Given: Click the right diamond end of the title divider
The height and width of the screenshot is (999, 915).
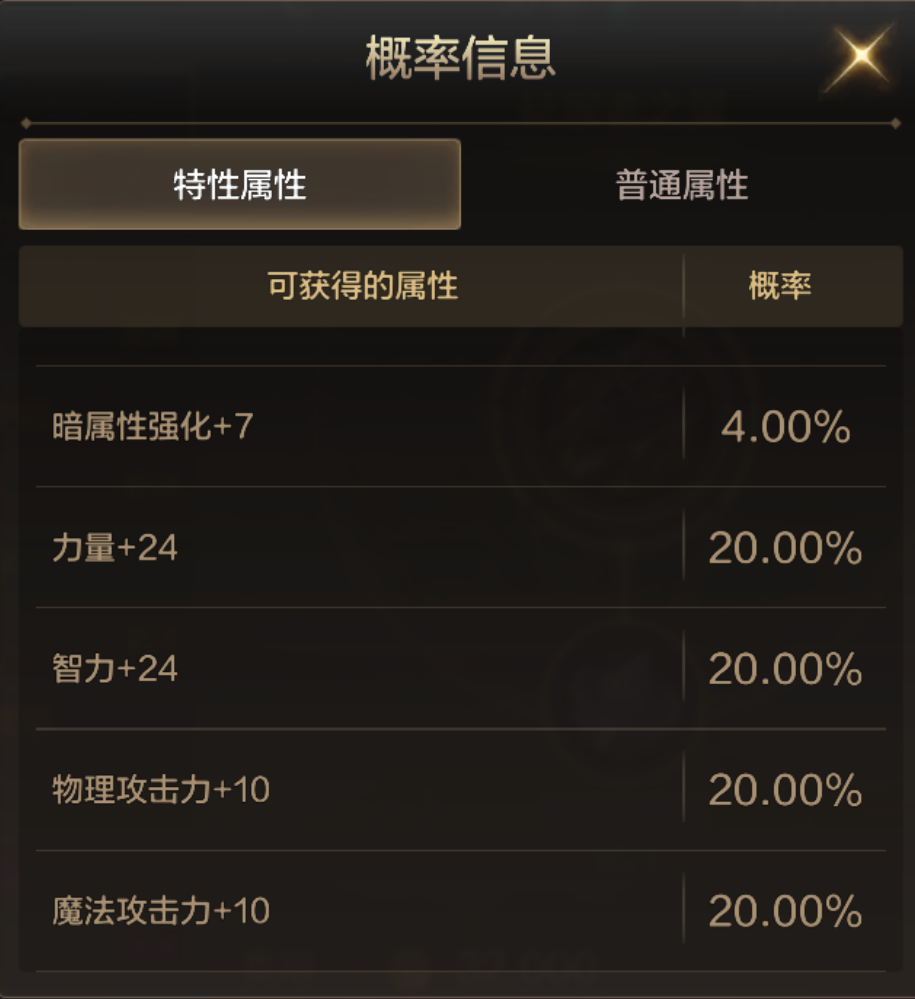Looking at the screenshot, I should pos(896,124).
